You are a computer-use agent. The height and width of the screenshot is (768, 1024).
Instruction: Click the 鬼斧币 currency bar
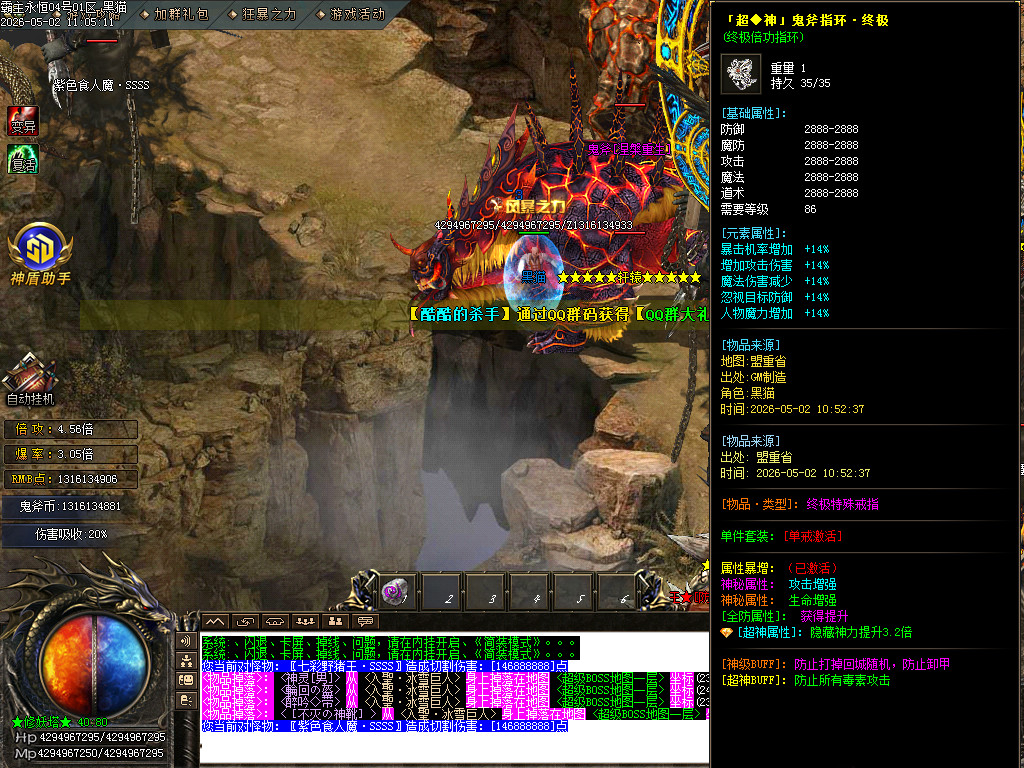71,506
